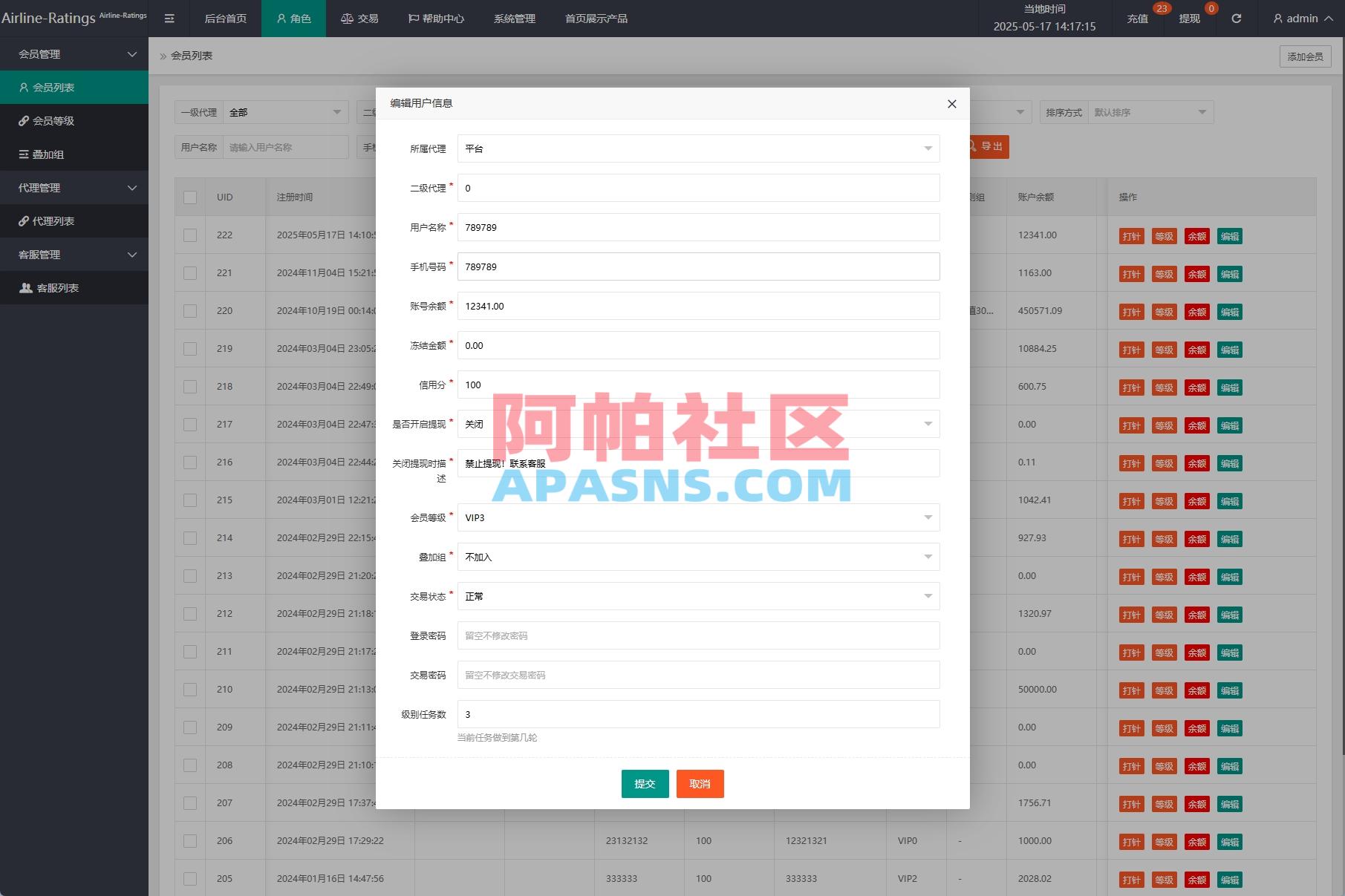Toggle the select-all checkbox in table header
Image resolution: width=1345 pixels, height=896 pixels.
pos(189,196)
